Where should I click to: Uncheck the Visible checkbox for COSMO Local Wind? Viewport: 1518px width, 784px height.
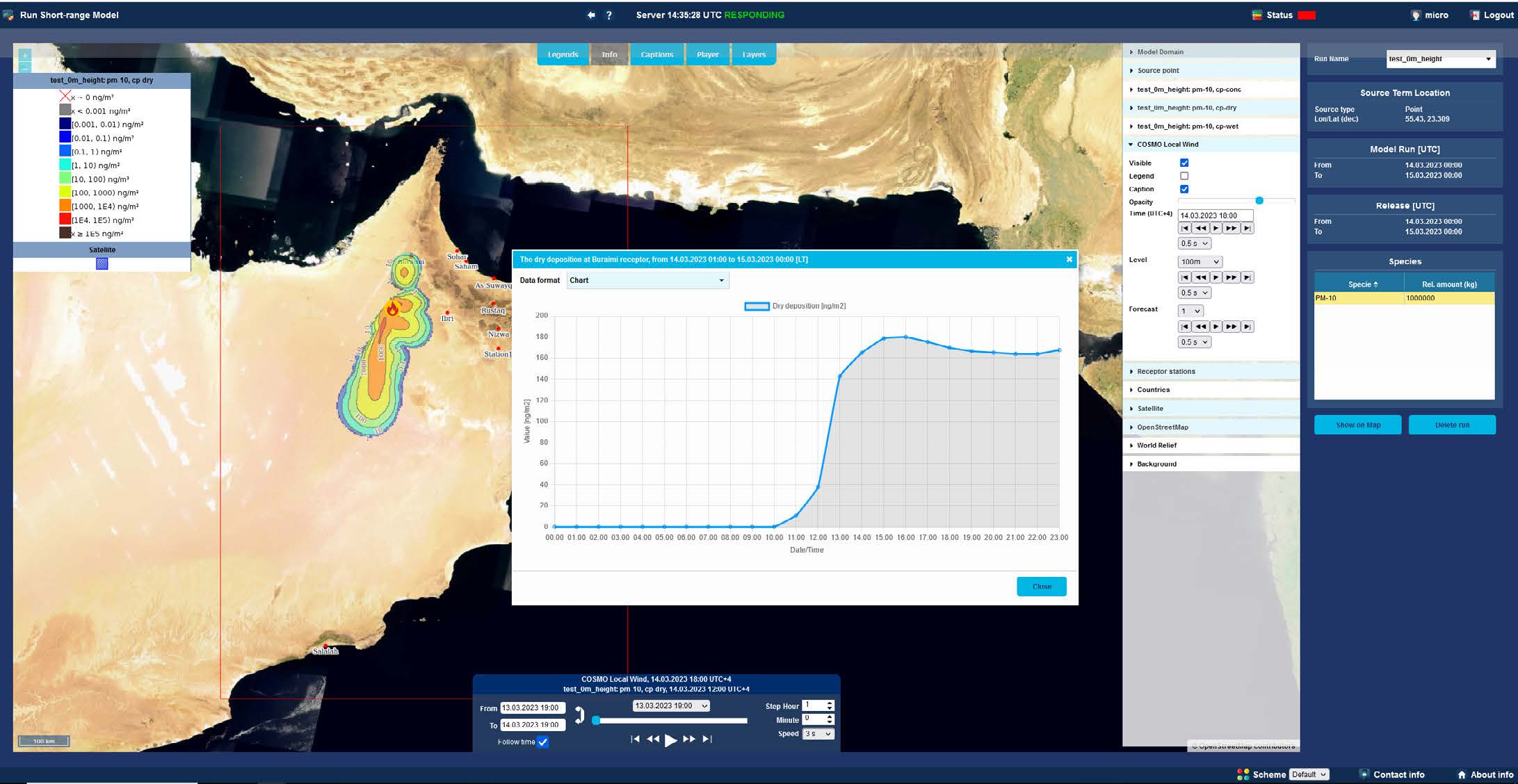pyautogui.click(x=1184, y=163)
